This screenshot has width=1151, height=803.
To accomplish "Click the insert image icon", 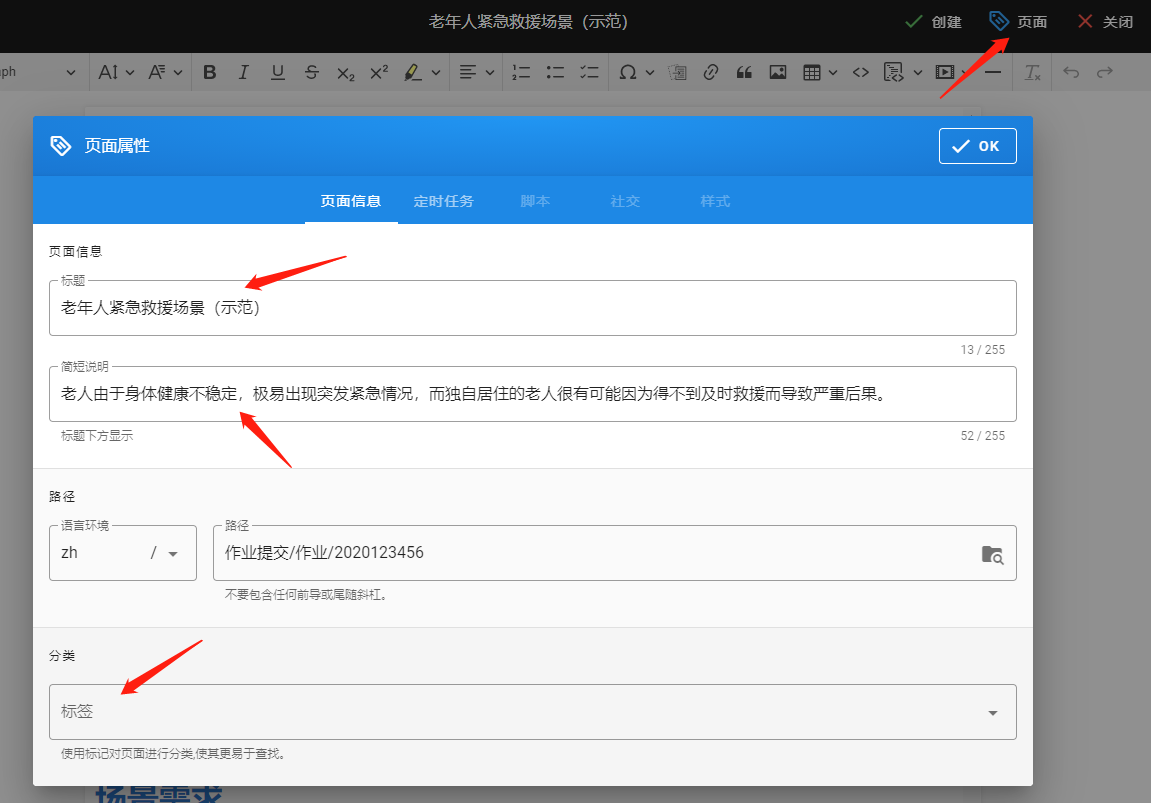I will (x=777, y=72).
